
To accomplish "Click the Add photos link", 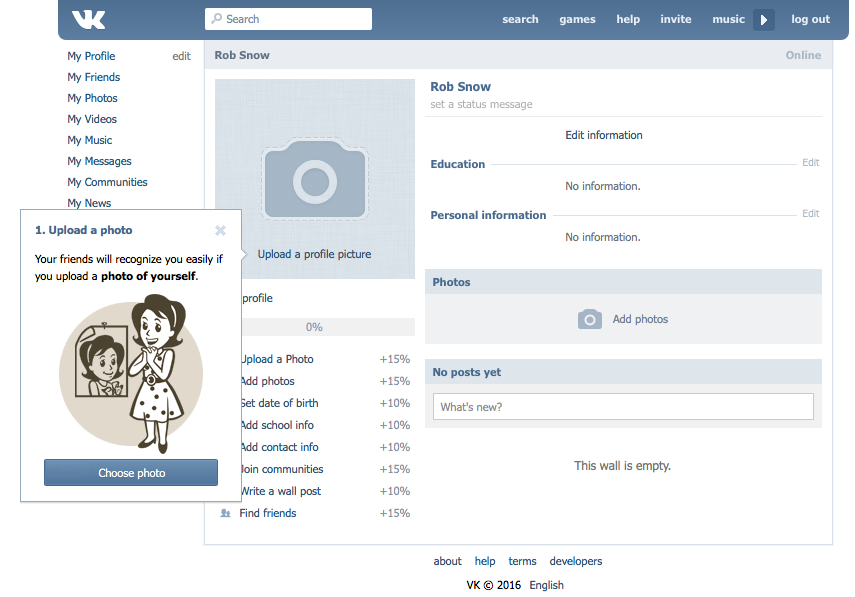I will tap(640, 319).
